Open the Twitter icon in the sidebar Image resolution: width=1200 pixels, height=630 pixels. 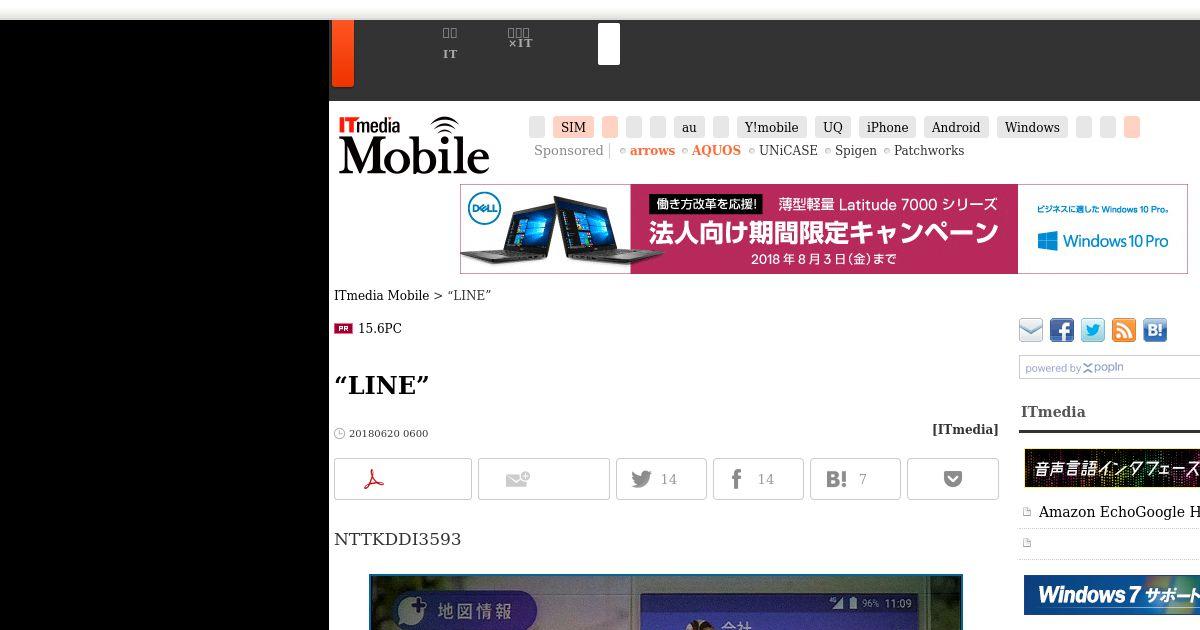[x=1093, y=330]
